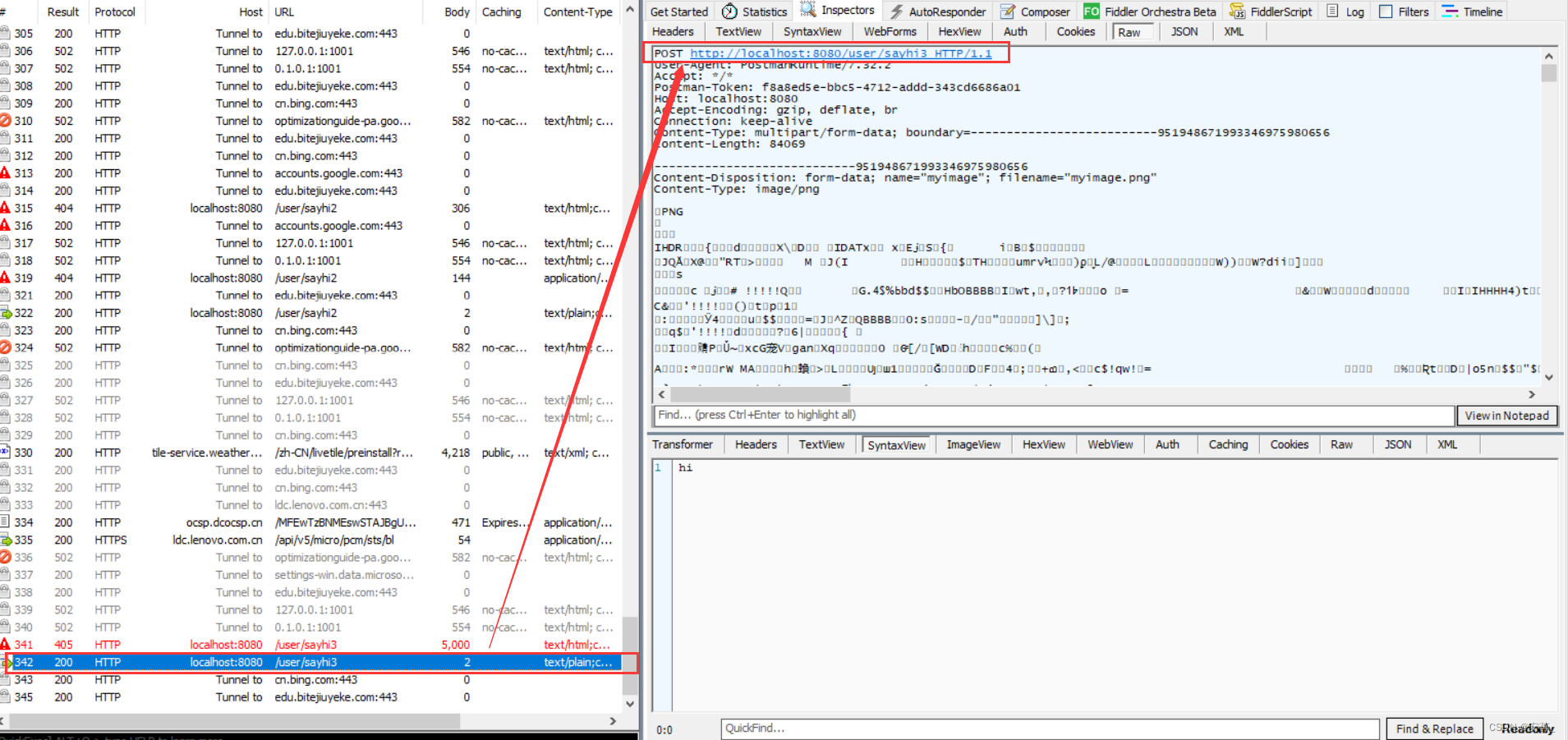Screen dimensions: 1568x740
Task: Toggle the Filters checkbox
Action: (x=1386, y=11)
